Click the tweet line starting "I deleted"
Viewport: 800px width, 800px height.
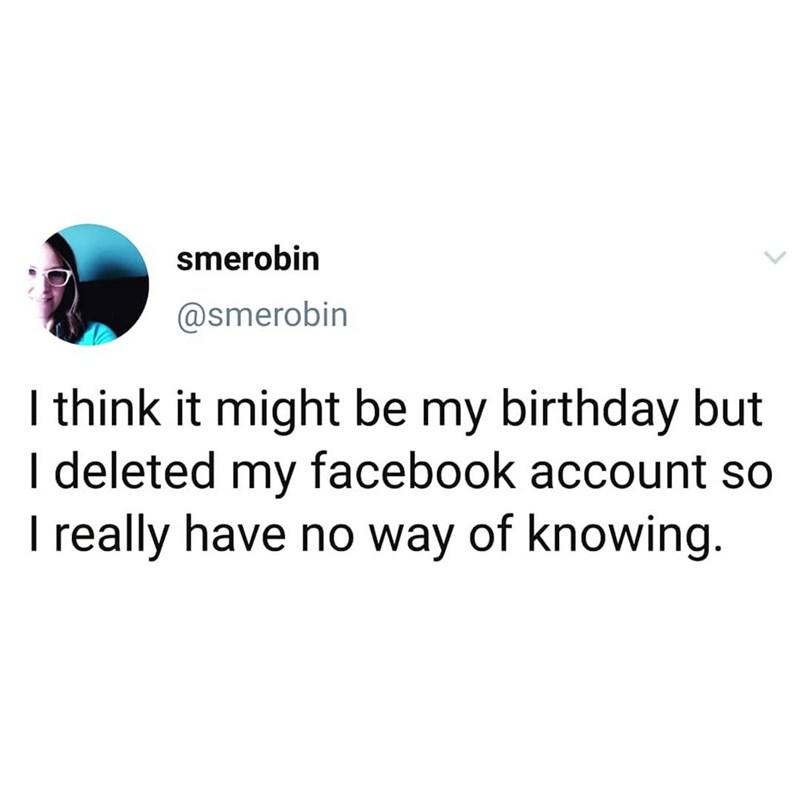[x=401, y=473]
